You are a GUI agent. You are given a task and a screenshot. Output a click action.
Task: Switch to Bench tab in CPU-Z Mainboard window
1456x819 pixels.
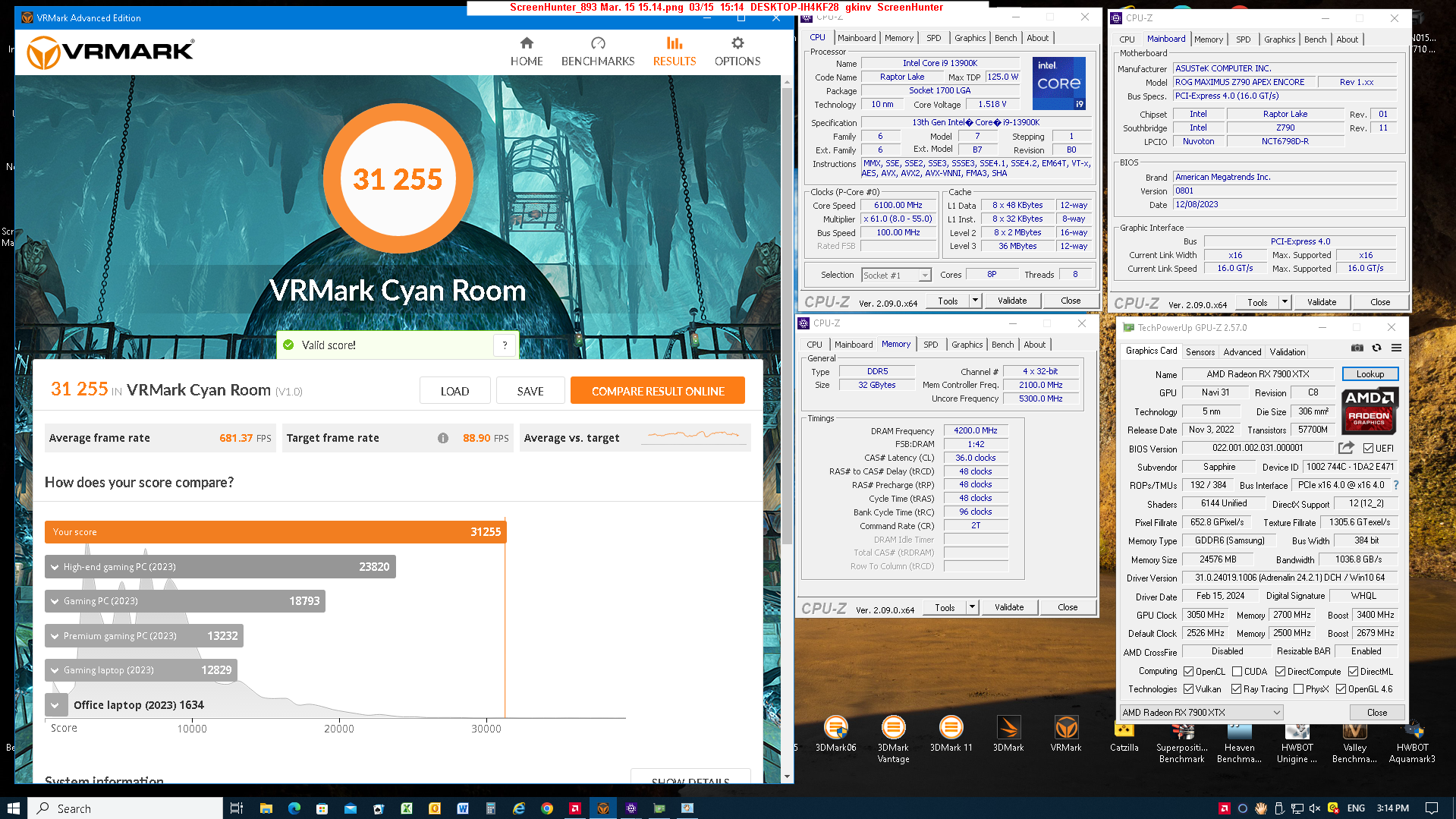coord(1315,39)
